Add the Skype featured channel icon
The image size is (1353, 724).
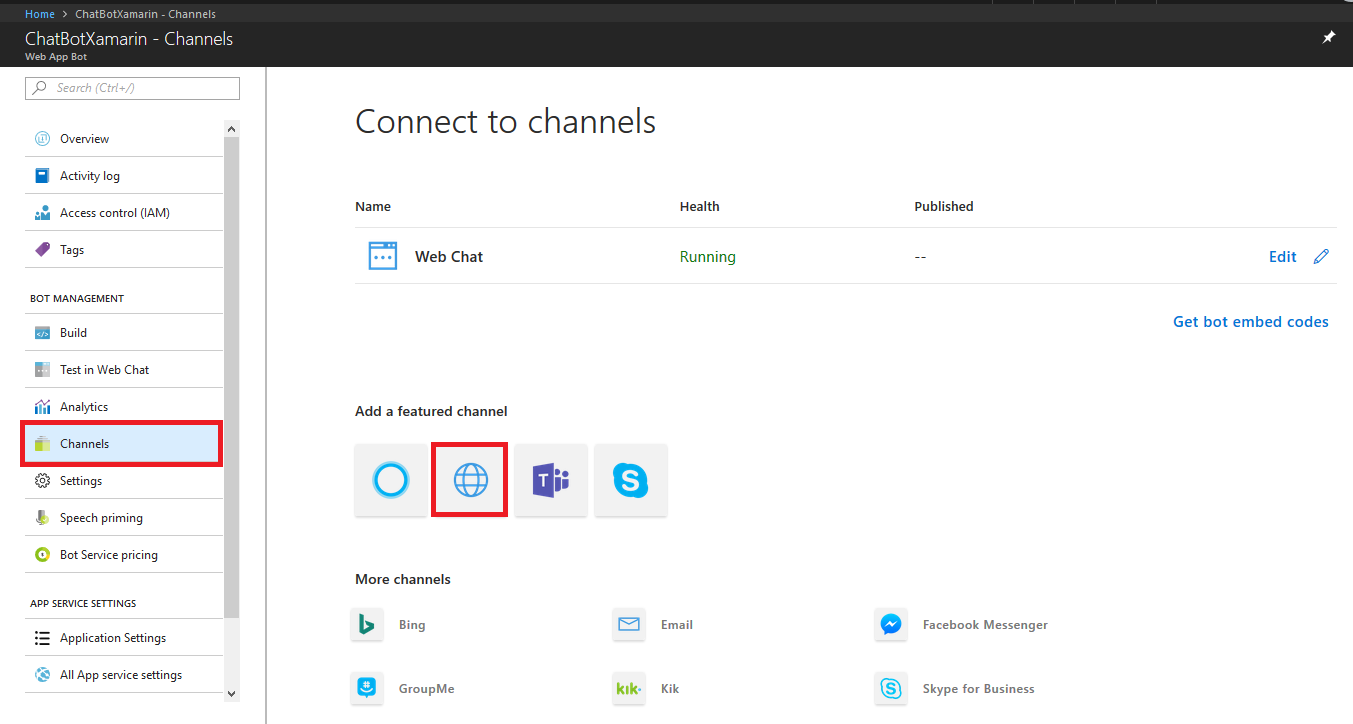point(630,480)
